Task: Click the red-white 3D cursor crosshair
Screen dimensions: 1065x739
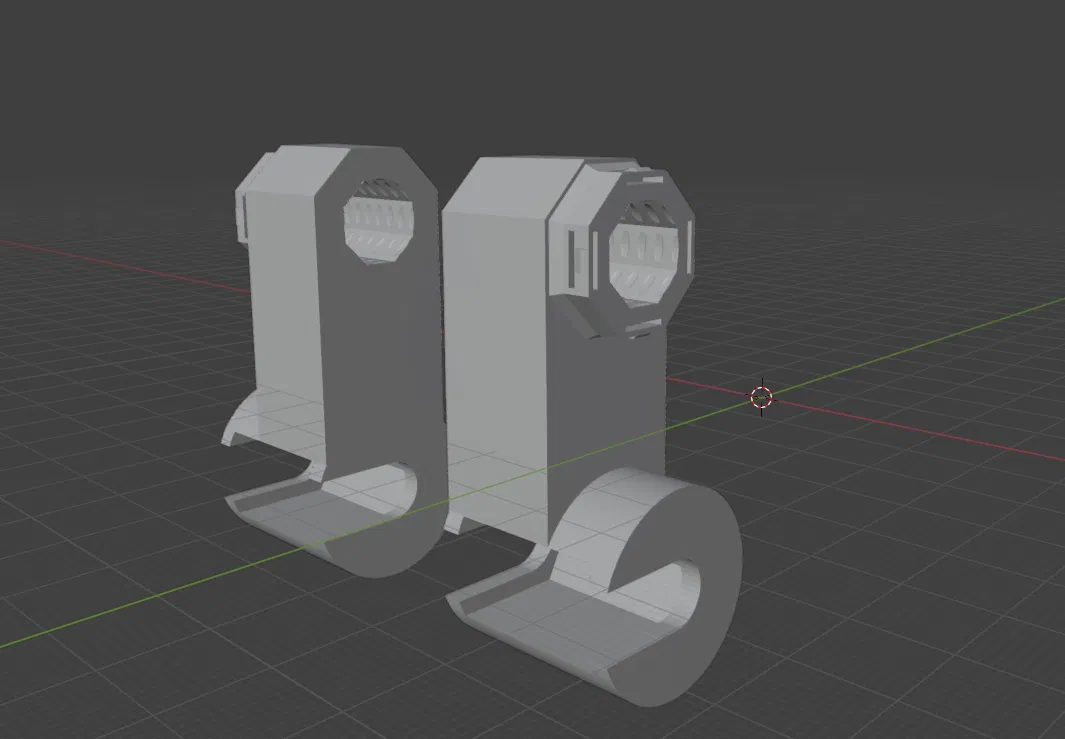Action: 761,397
